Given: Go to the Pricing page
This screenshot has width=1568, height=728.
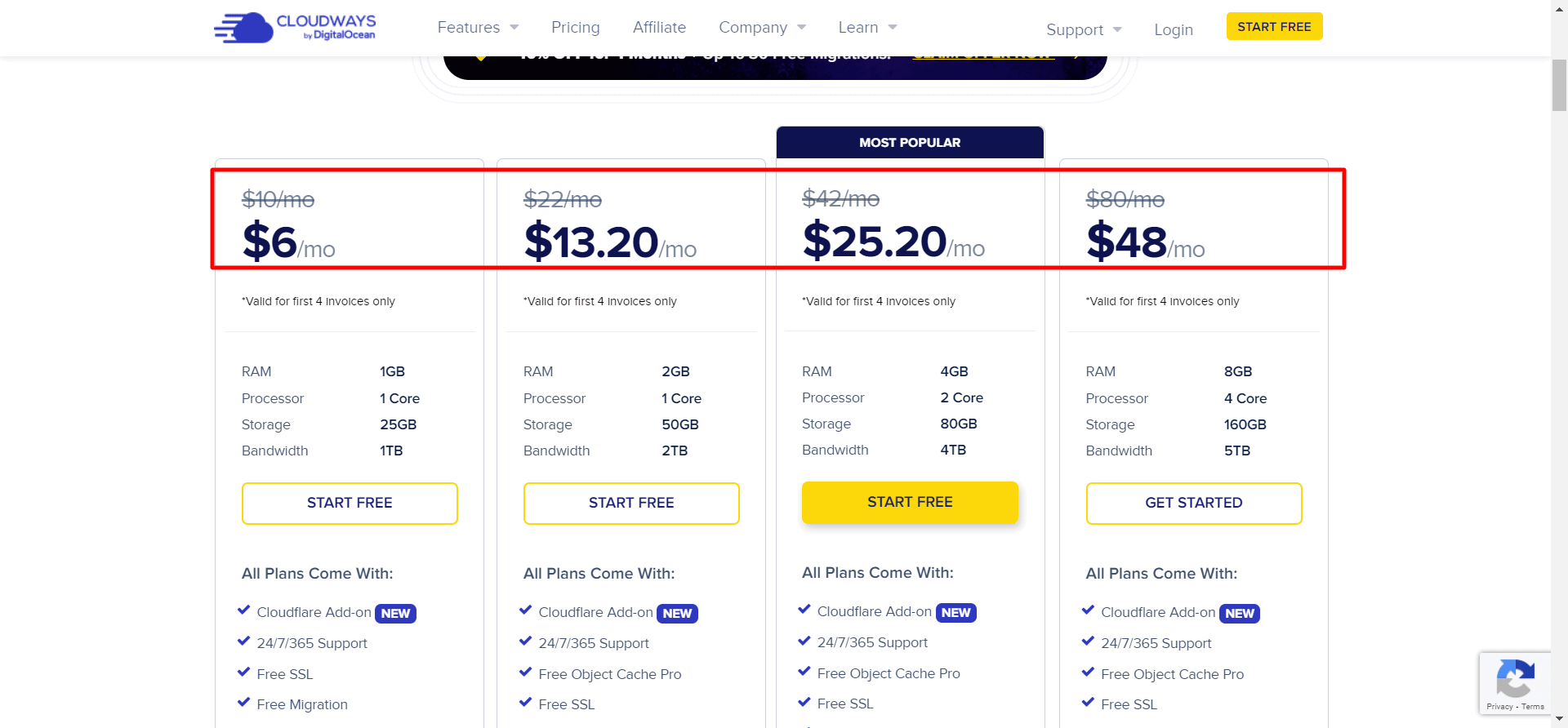Looking at the screenshot, I should 575,28.
